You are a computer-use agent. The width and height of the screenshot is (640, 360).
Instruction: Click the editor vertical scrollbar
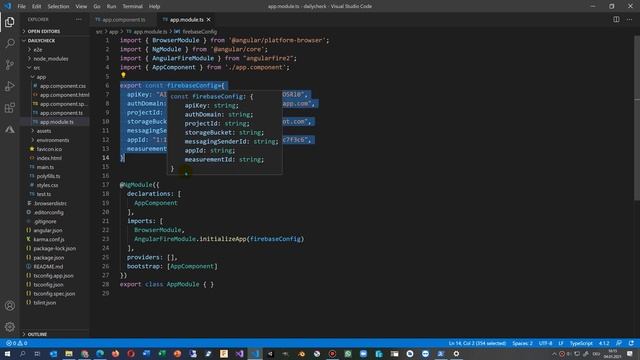pyautogui.click(x=637, y=118)
